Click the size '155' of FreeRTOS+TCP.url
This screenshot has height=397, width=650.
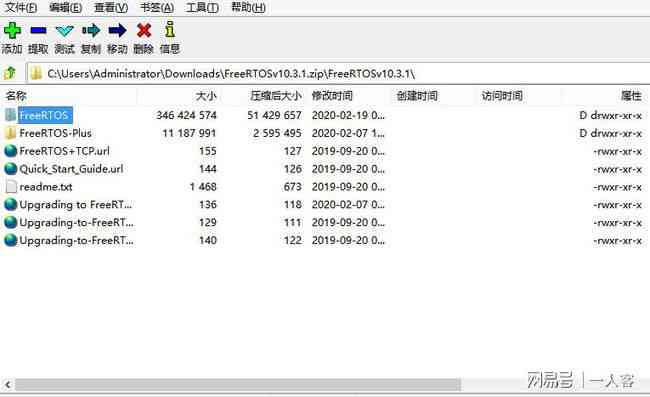pos(208,151)
